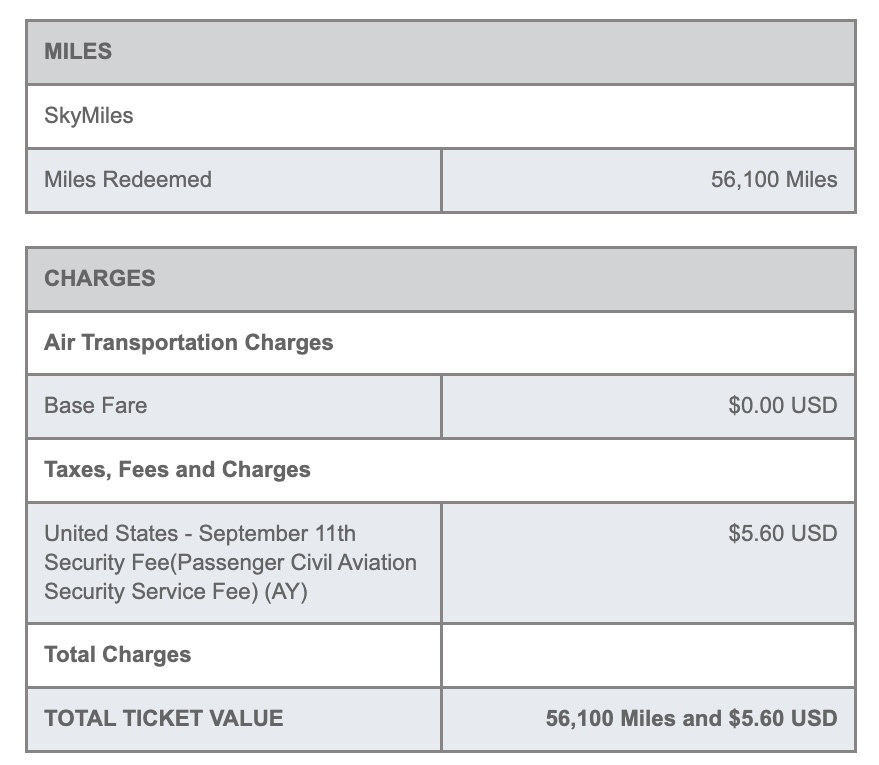Click the Total Charges label
This screenshot has width=879, height=765.
coord(118,655)
